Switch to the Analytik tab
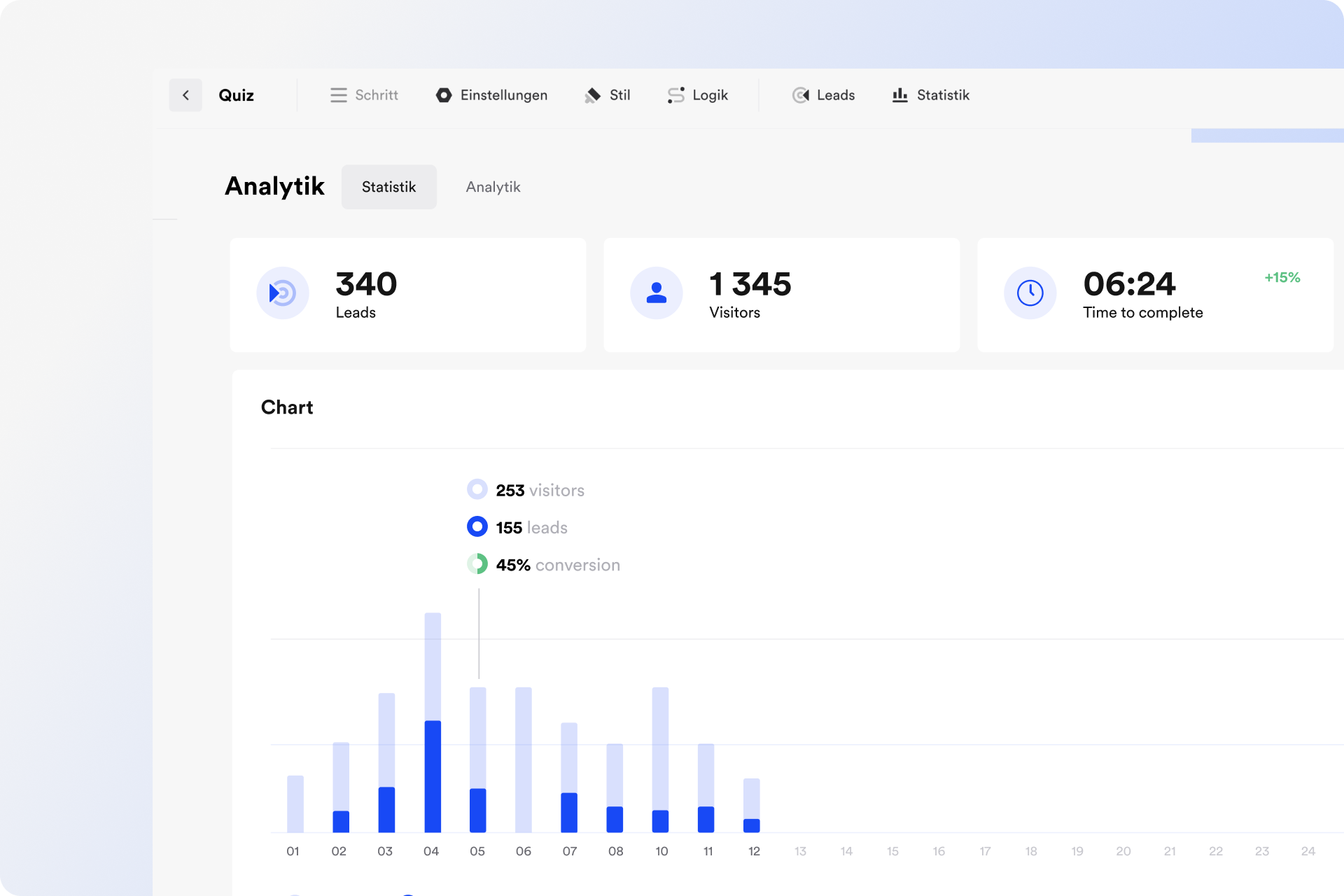This screenshot has width=1344, height=896. [493, 187]
